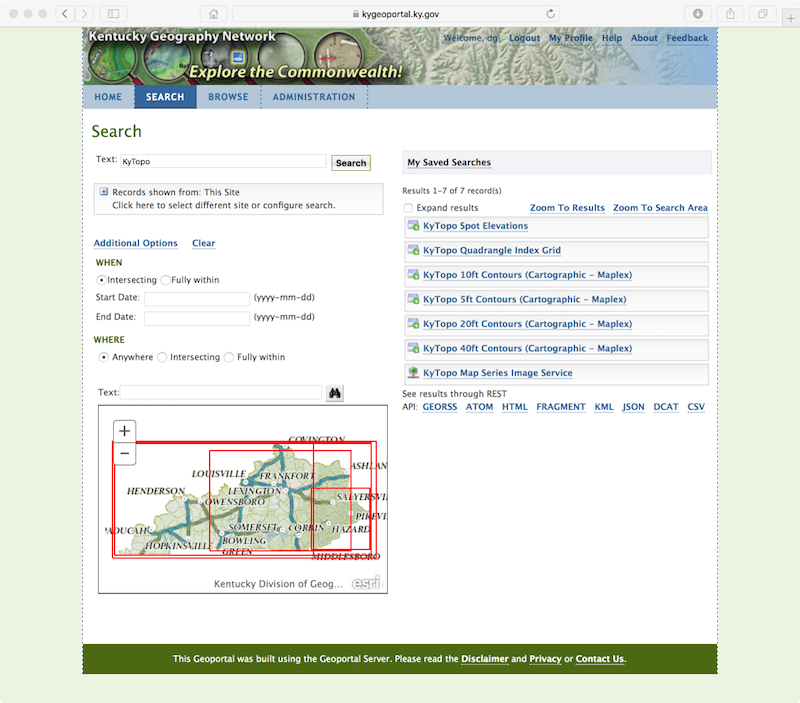Open the browser downloads icon
The image size is (800, 703).
tap(698, 14)
